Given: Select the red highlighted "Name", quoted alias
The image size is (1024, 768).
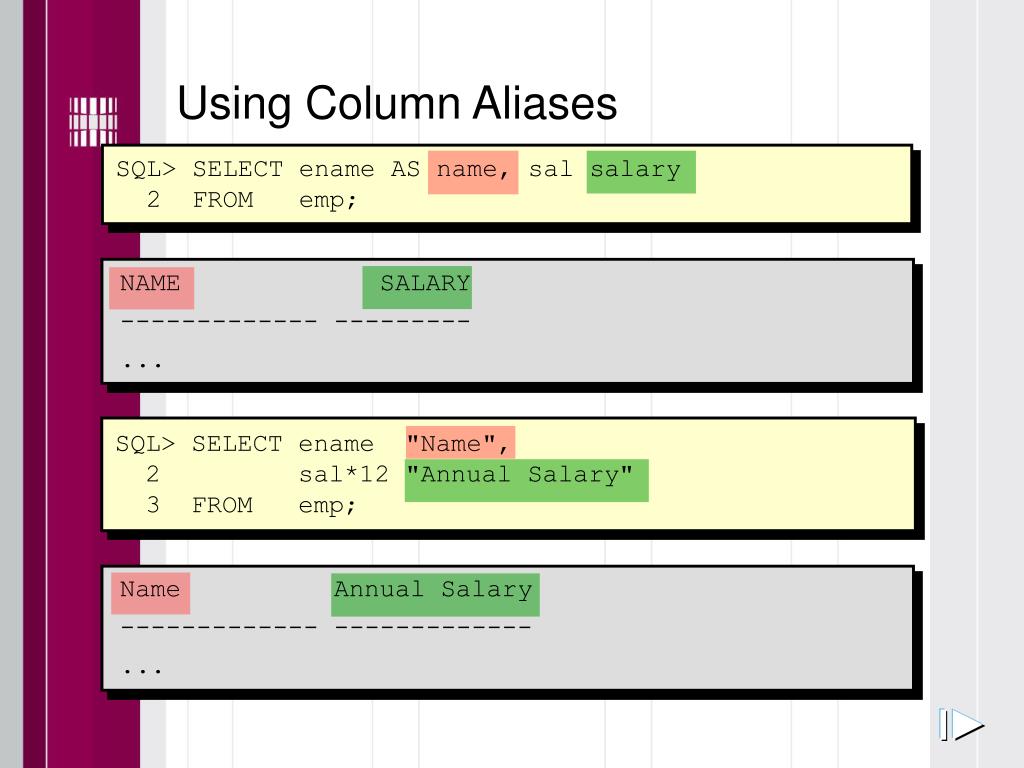Looking at the screenshot, I should tap(460, 444).
